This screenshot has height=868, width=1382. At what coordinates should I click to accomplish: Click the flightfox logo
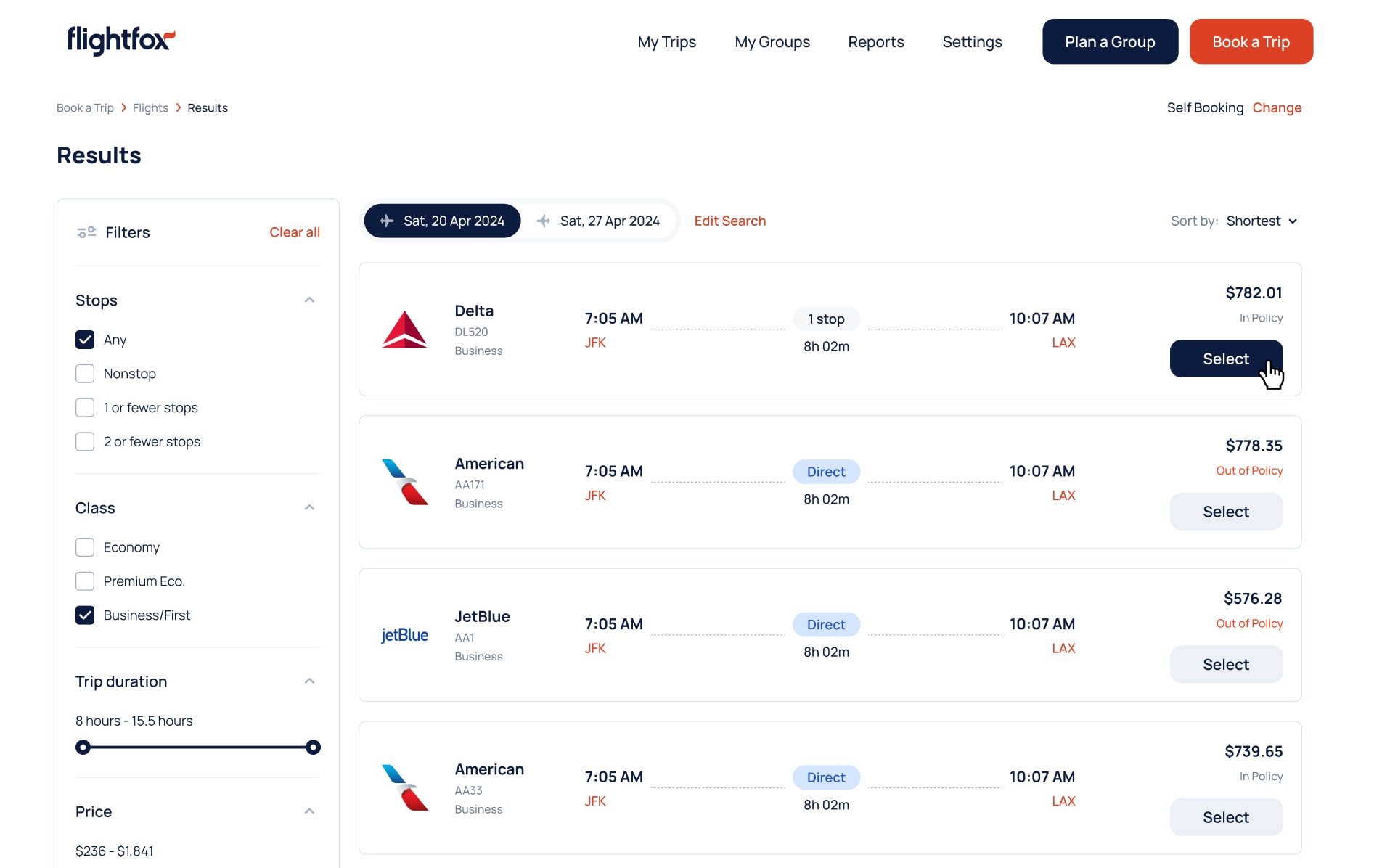[x=121, y=41]
